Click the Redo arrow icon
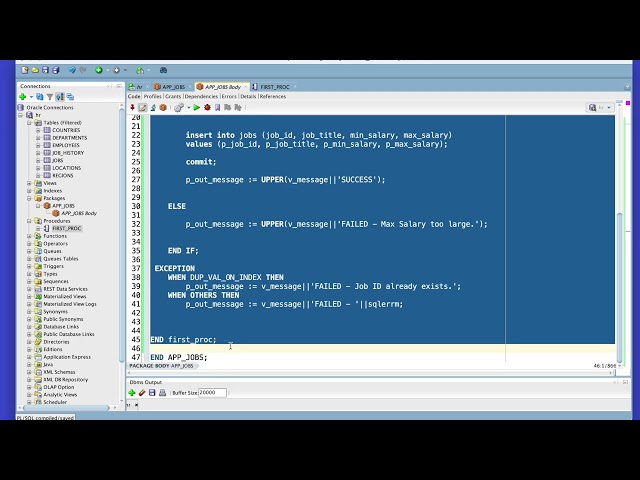640x480 pixels. pos(83,70)
